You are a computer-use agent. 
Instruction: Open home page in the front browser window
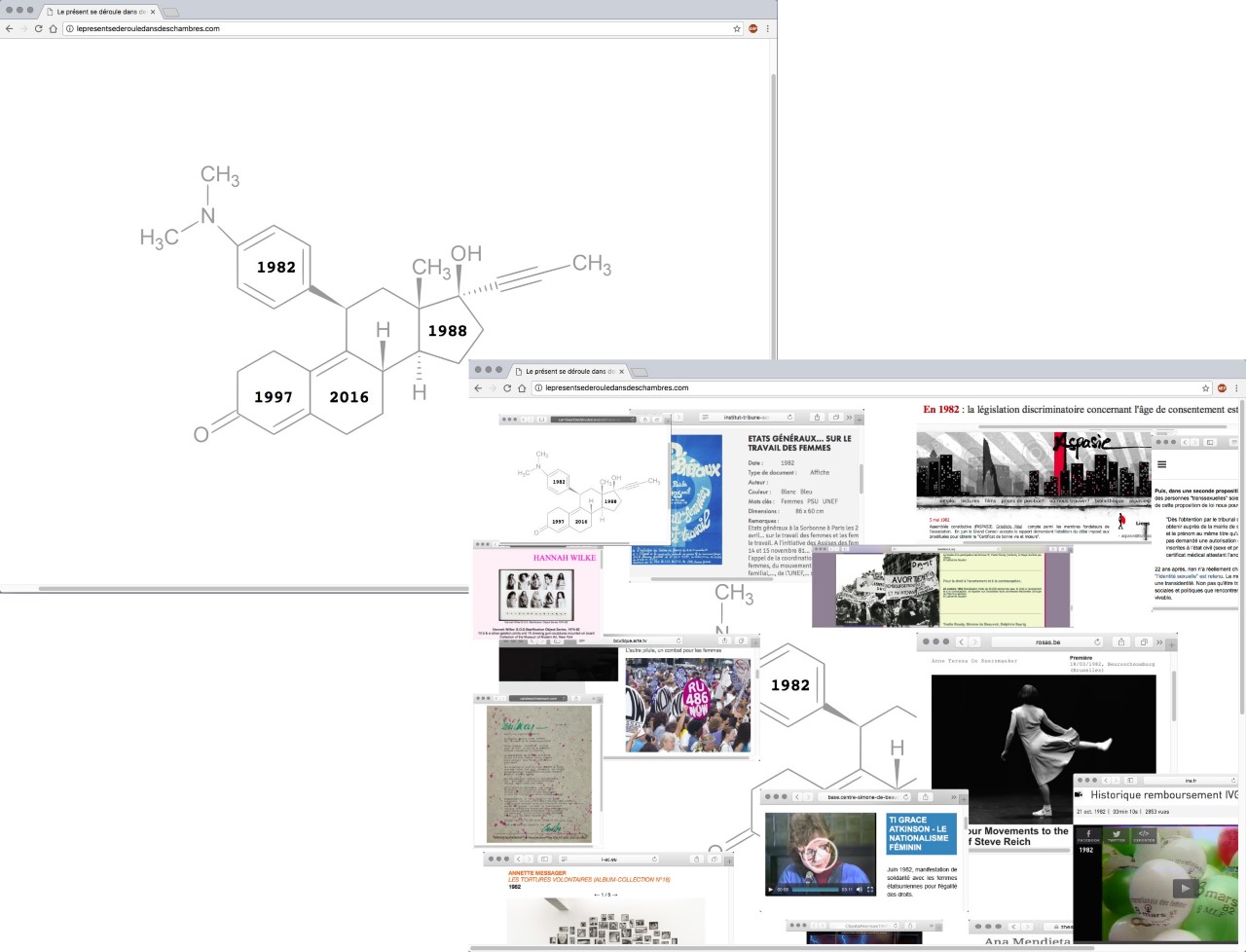click(x=521, y=387)
